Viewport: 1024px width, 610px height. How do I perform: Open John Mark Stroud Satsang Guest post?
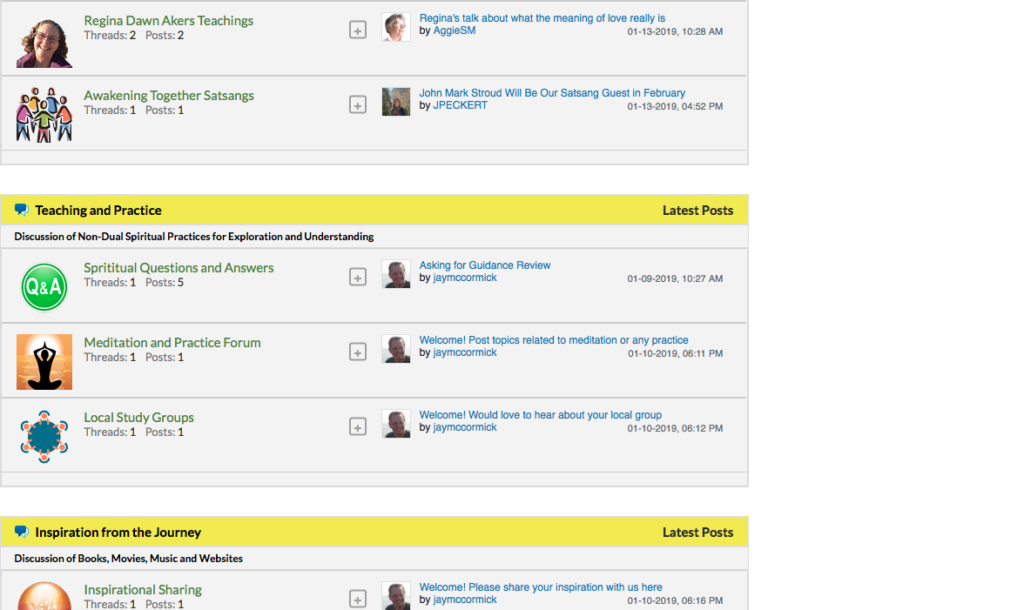click(552, 93)
